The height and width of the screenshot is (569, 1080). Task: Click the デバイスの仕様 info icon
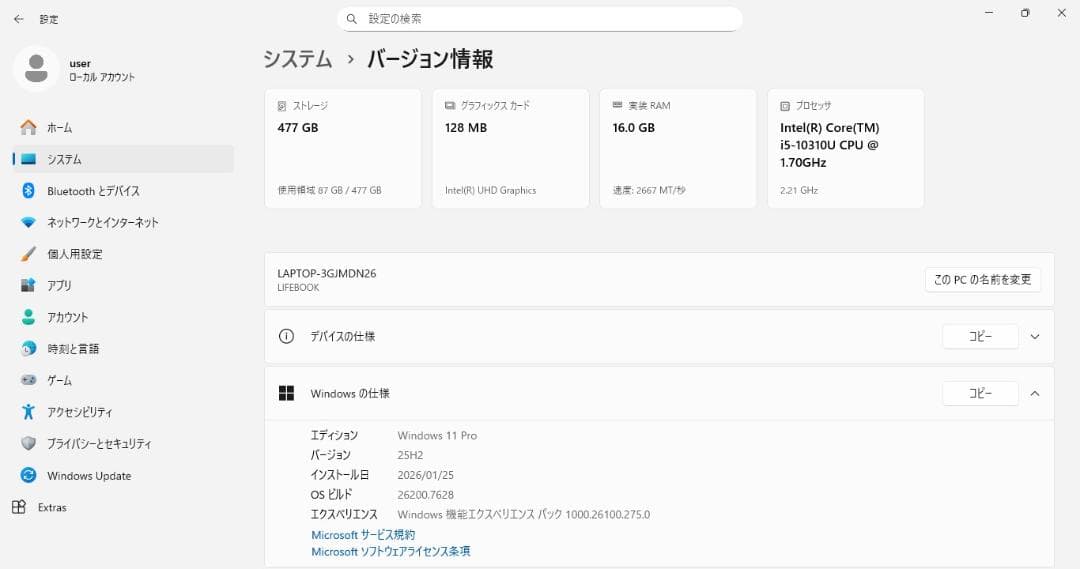pyautogui.click(x=286, y=336)
